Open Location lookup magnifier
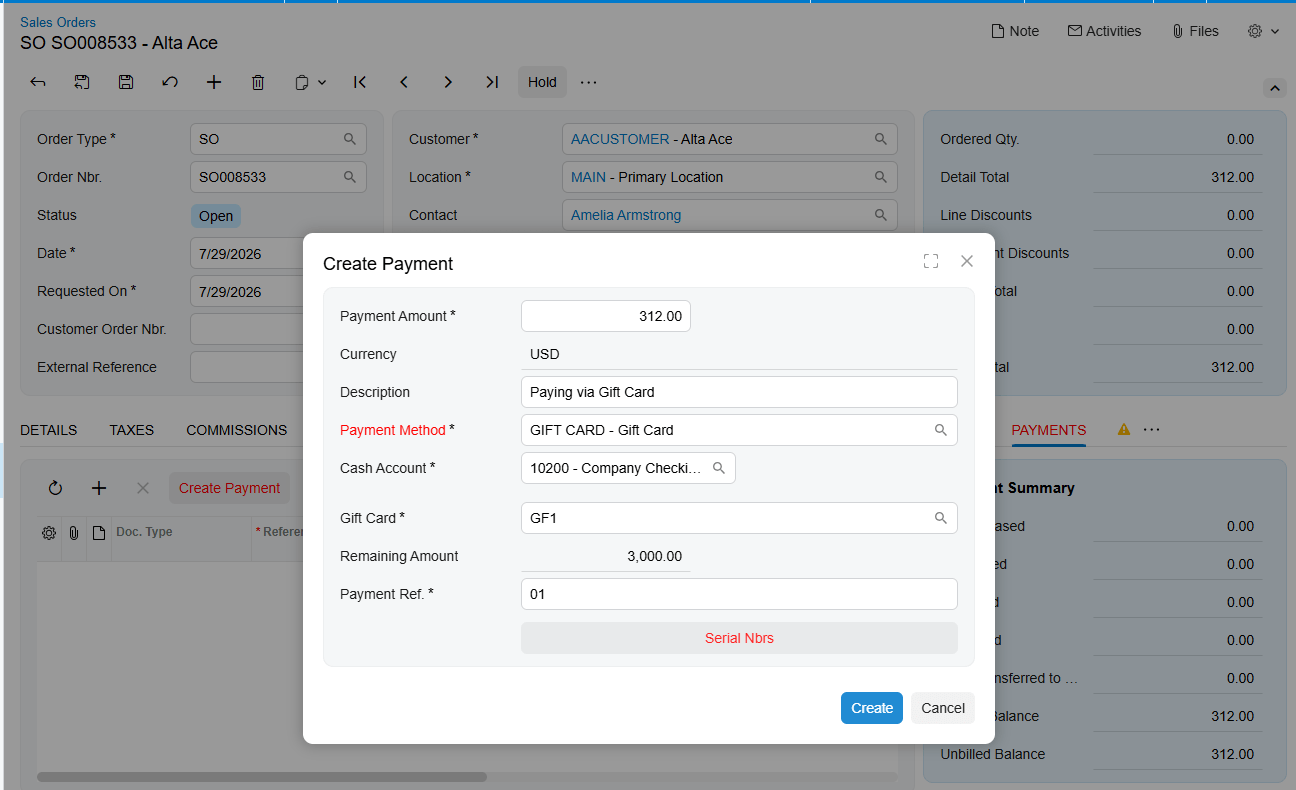Image resolution: width=1296 pixels, height=790 pixels. pos(881,177)
